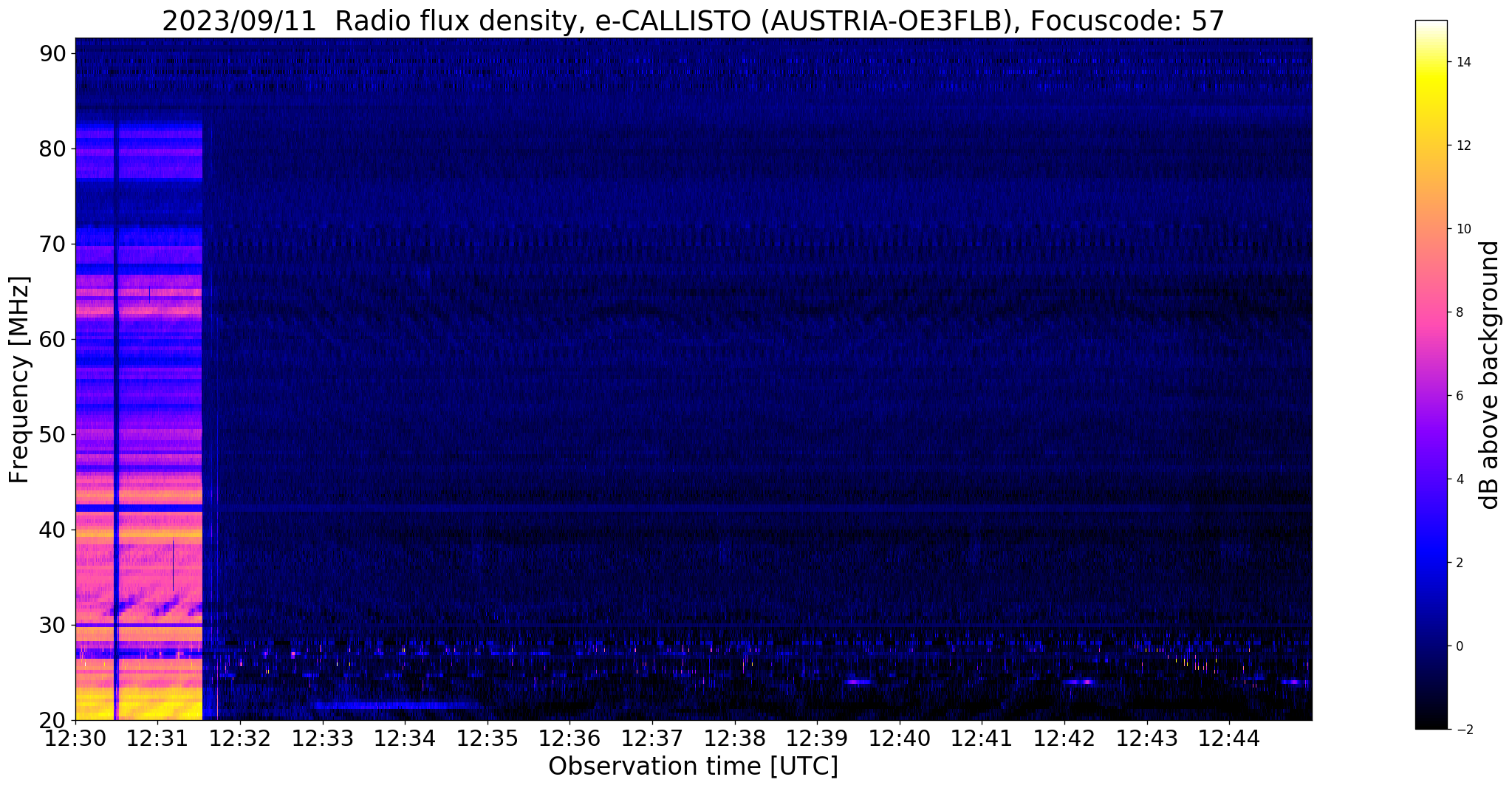This screenshot has width=1512, height=788.
Task: Click the "Frequency [MHz]" y-axis label
Action: (x=20, y=380)
